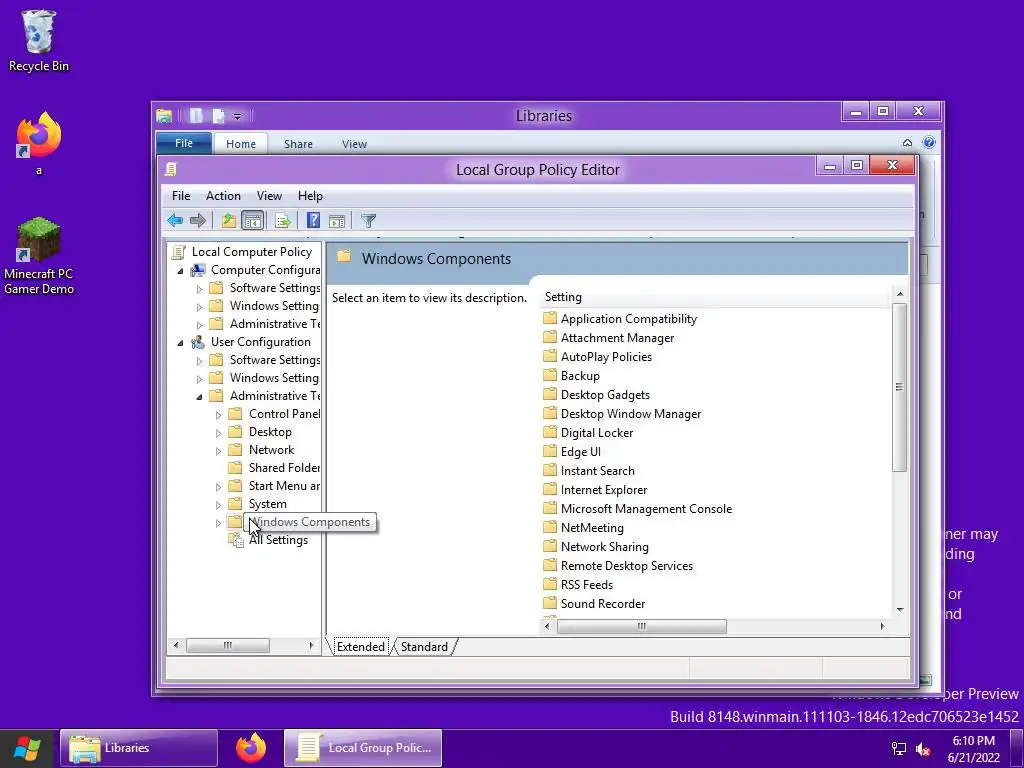Click scroll right arrow of tree pane
This screenshot has height=768, width=1024.
(312, 645)
